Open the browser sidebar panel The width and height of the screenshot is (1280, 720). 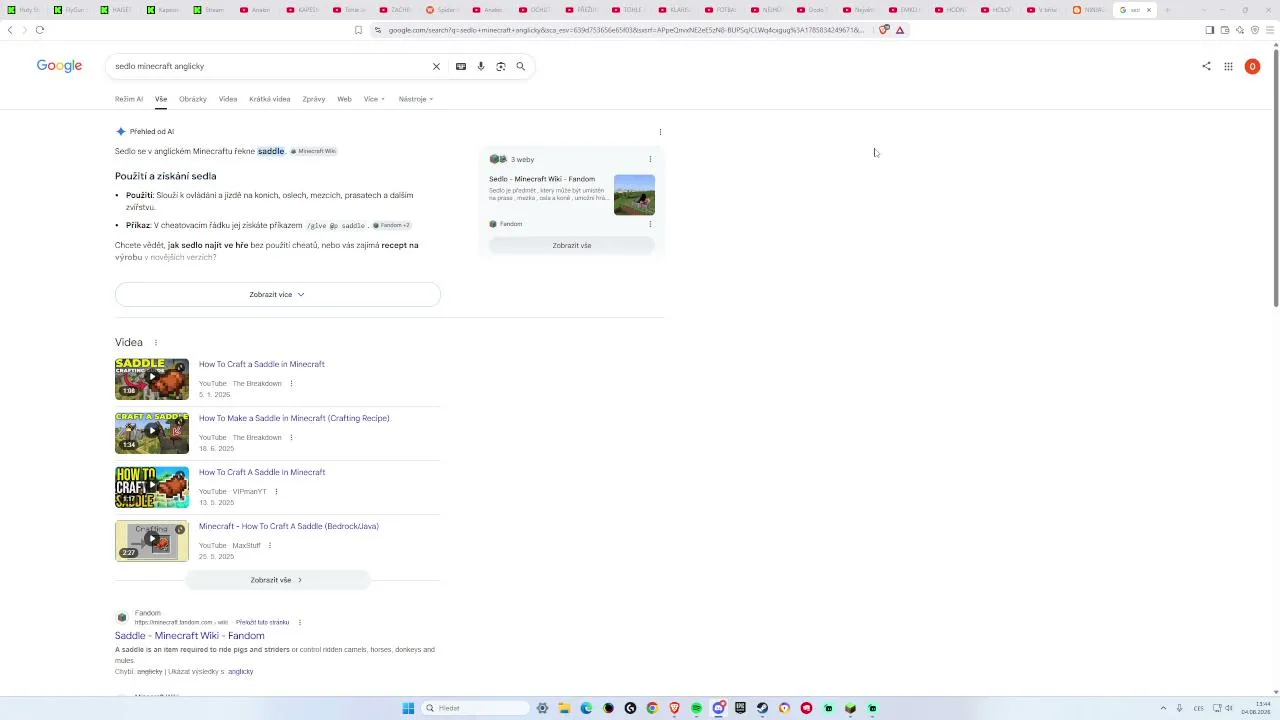point(1209,30)
